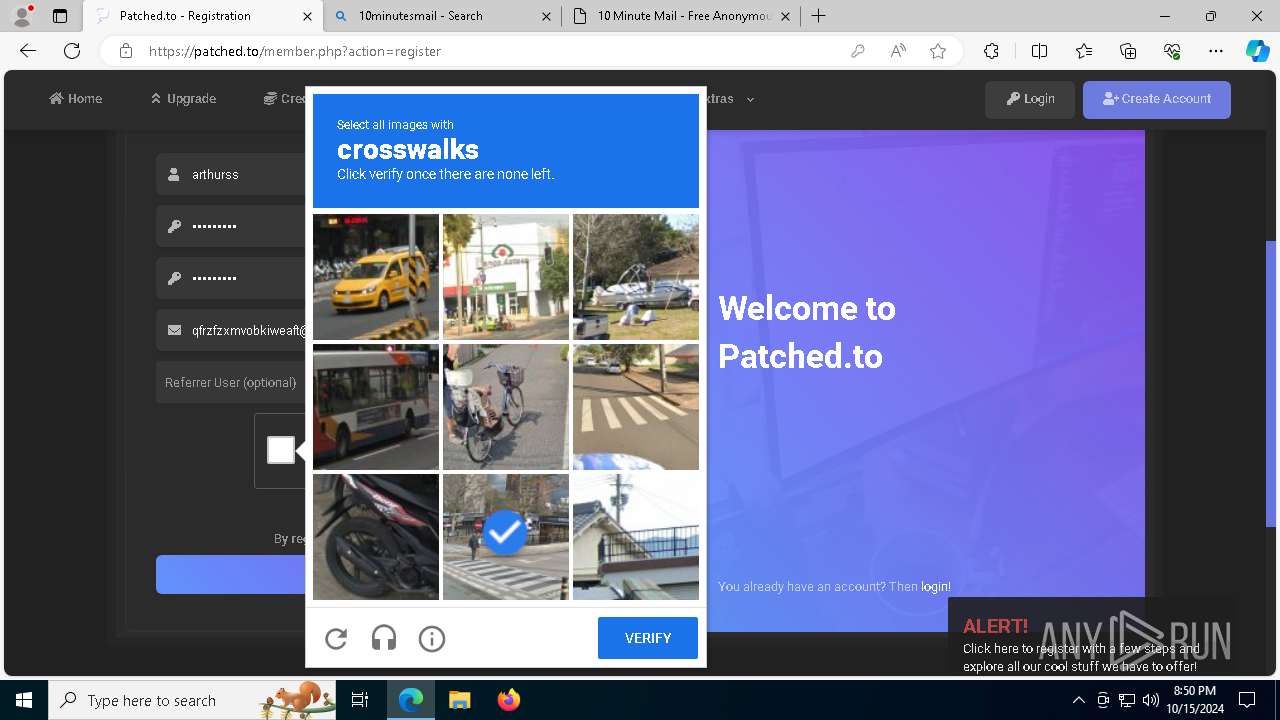1280x720 pixels.
Task: Select the bicycle image tile
Action: (x=506, y=407)
